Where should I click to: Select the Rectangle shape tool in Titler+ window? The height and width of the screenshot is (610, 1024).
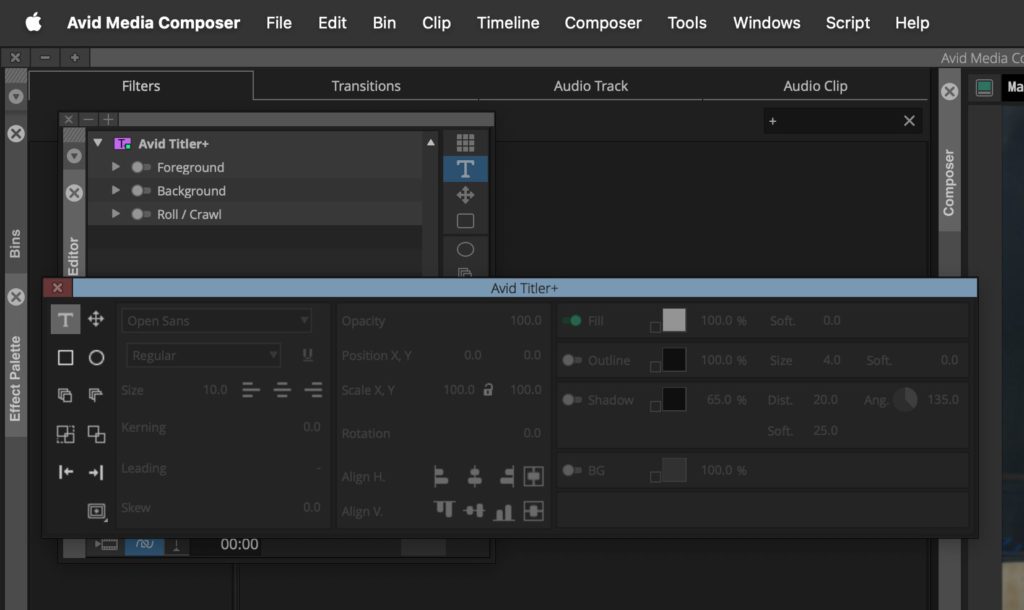(x=65, y=357)
